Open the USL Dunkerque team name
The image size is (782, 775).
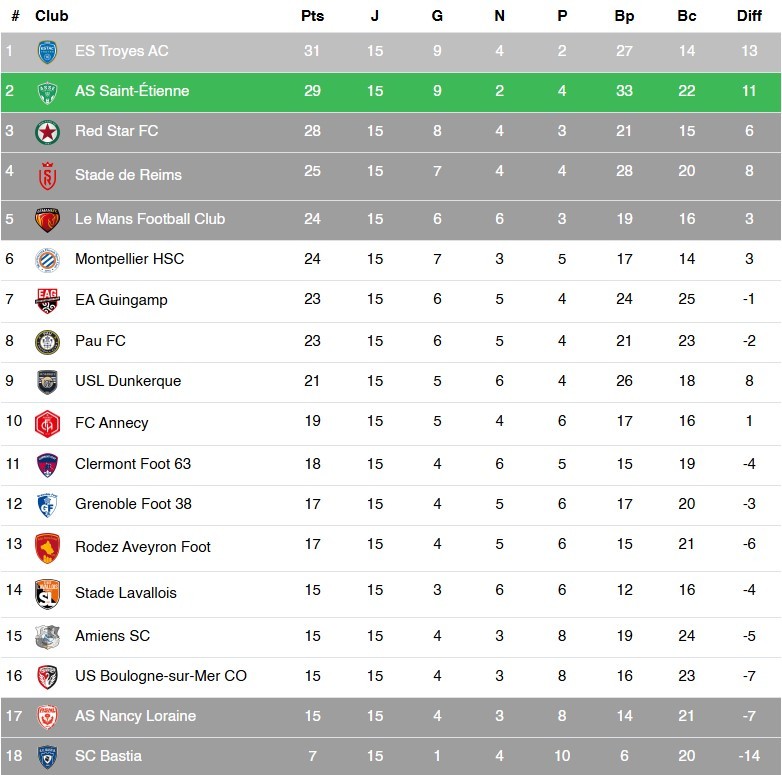128,381
